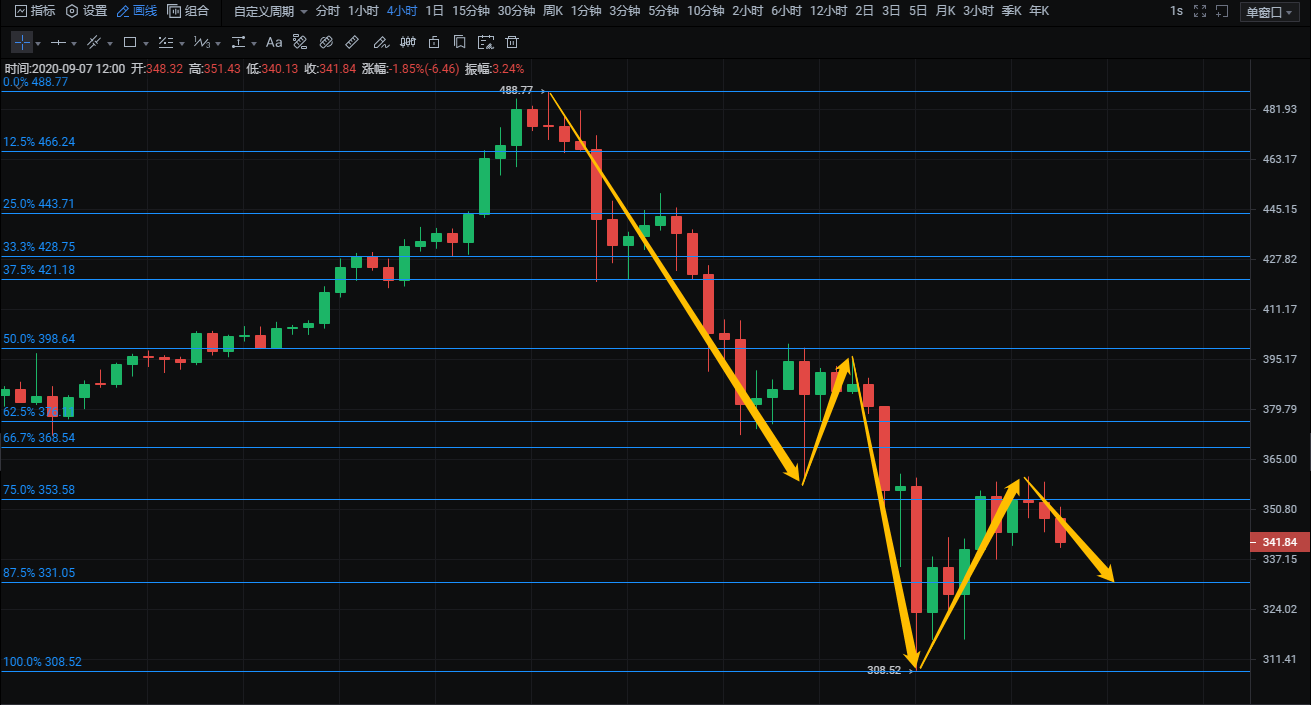Open 设置 chart settings
The width and height of the screenshot is (1311, 705).
point(86,11)
